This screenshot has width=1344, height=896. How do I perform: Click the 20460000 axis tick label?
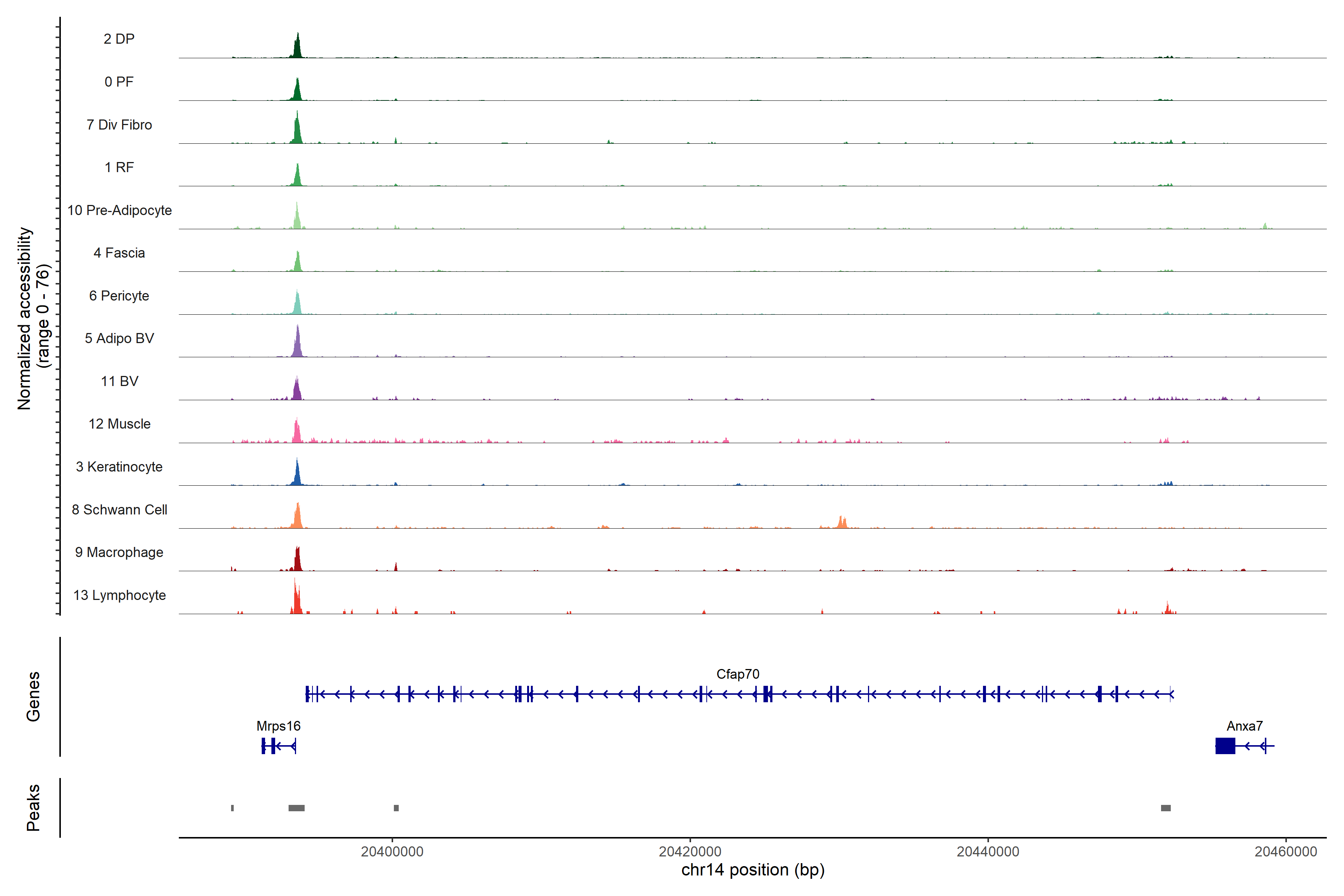tap(1286, 852)
